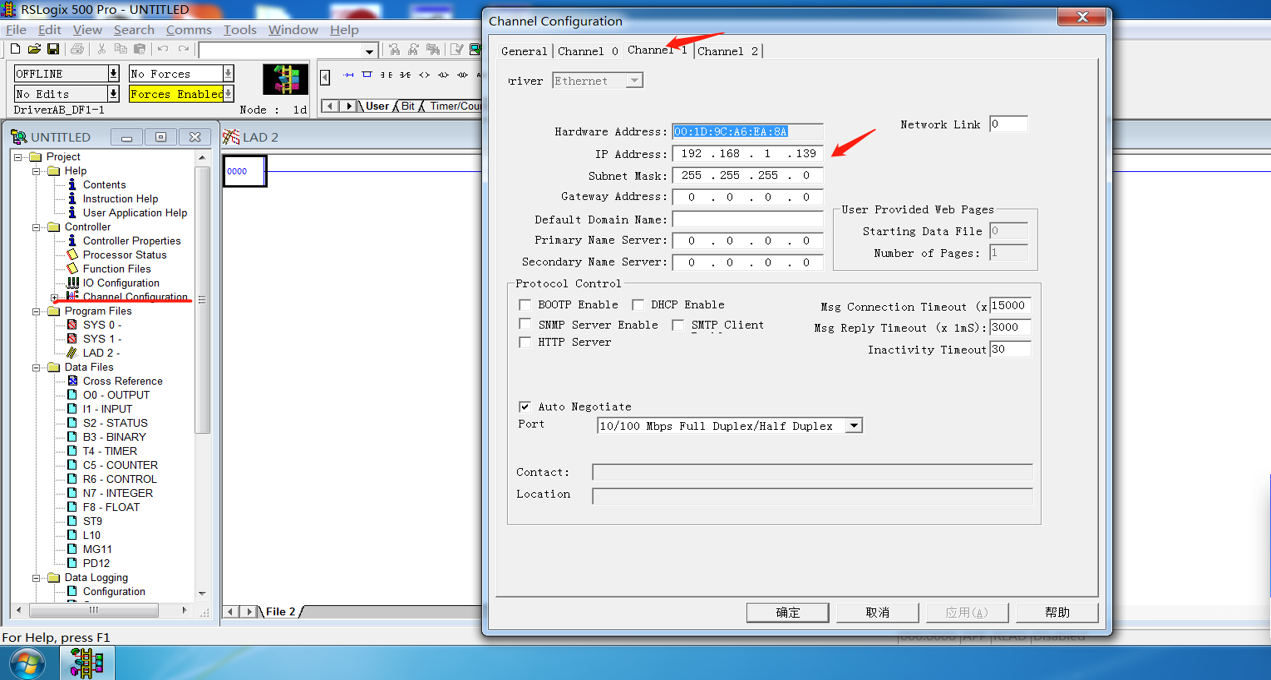Viewport: 1271px width, 680px height.
Task: Open the Forces Enabled dropdown
Action: [x=228, y=94]
